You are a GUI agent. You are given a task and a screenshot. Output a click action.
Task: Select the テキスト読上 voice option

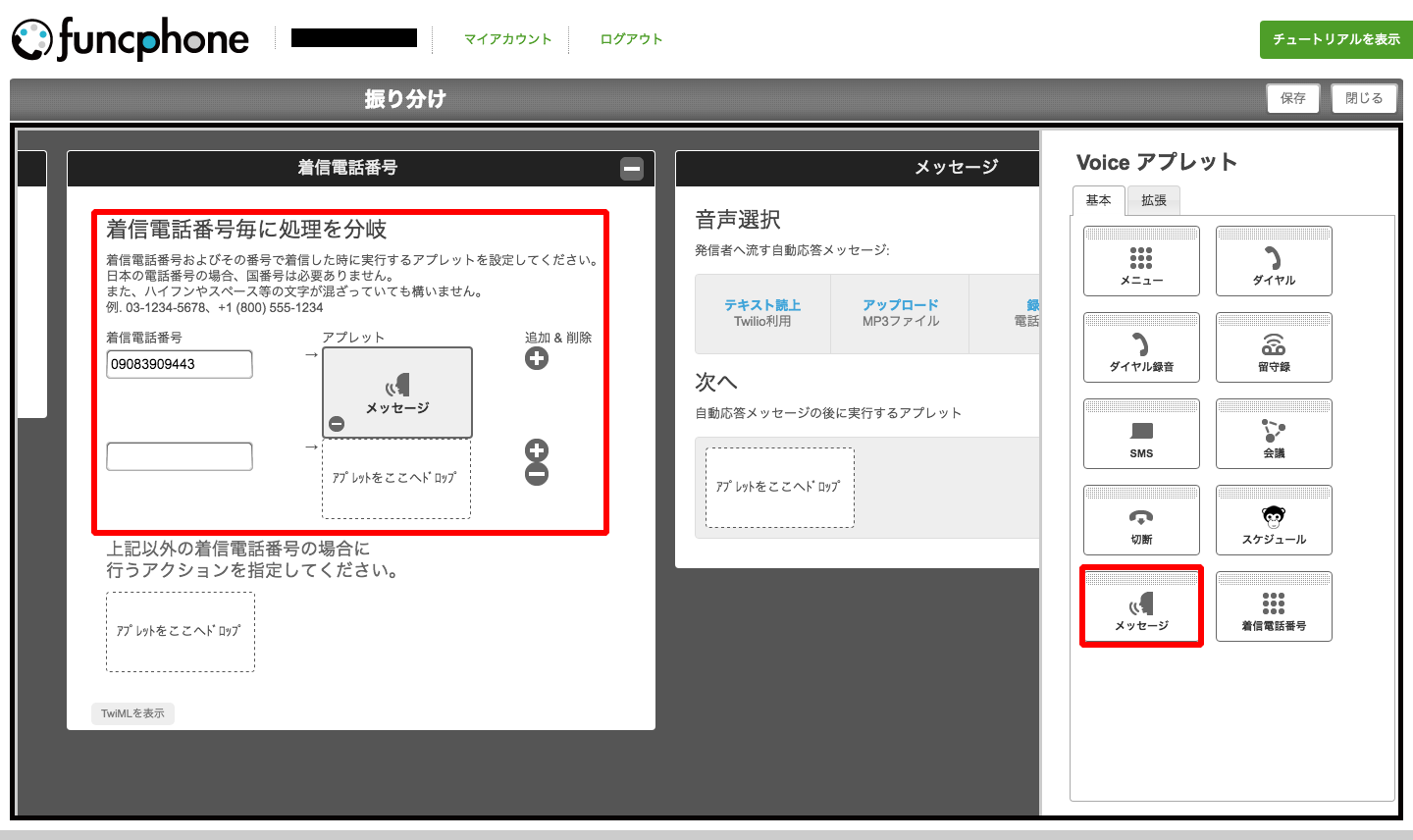(x=762, y=313)
